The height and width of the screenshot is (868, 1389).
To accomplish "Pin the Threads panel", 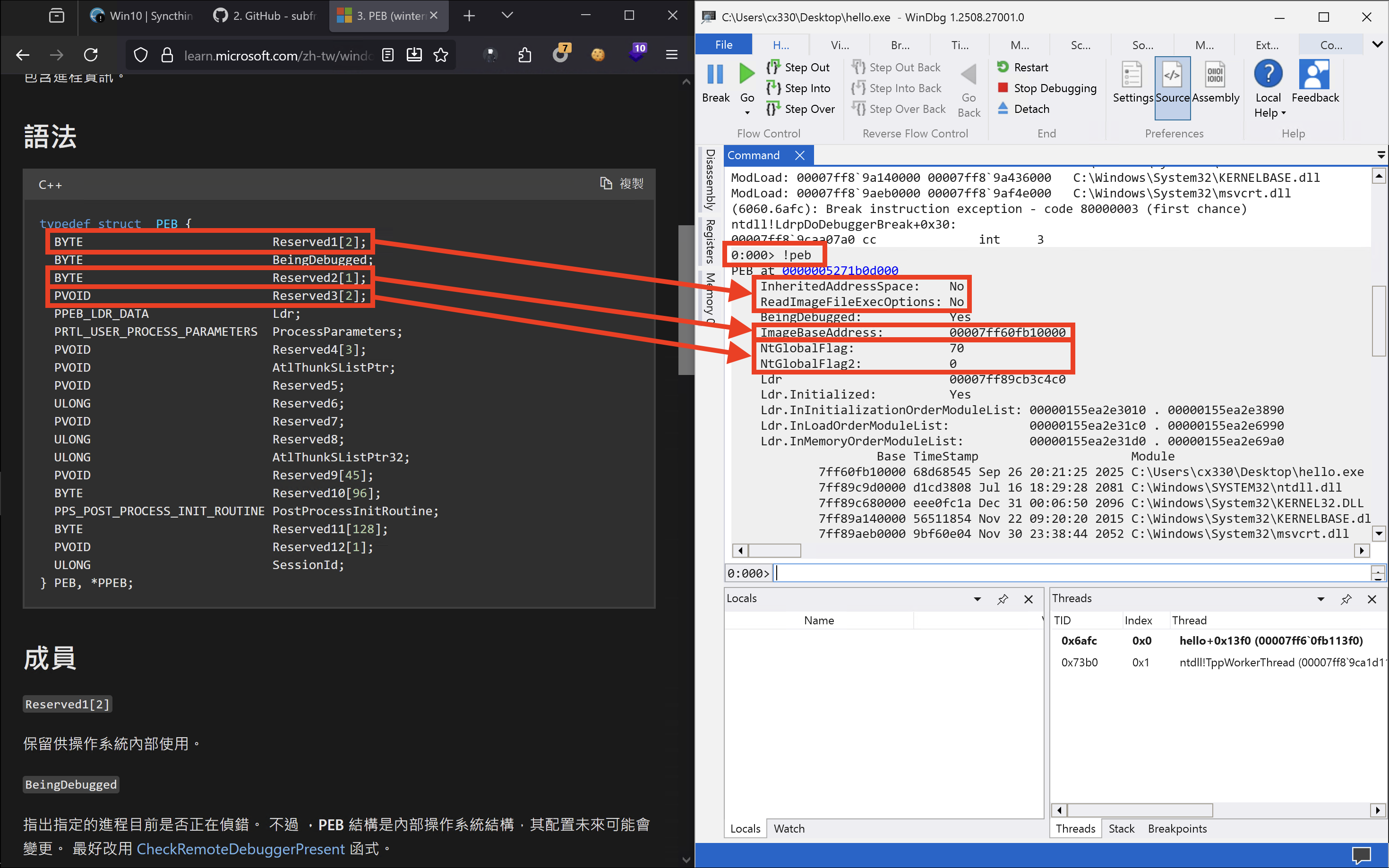I will tap(1346, 599).
